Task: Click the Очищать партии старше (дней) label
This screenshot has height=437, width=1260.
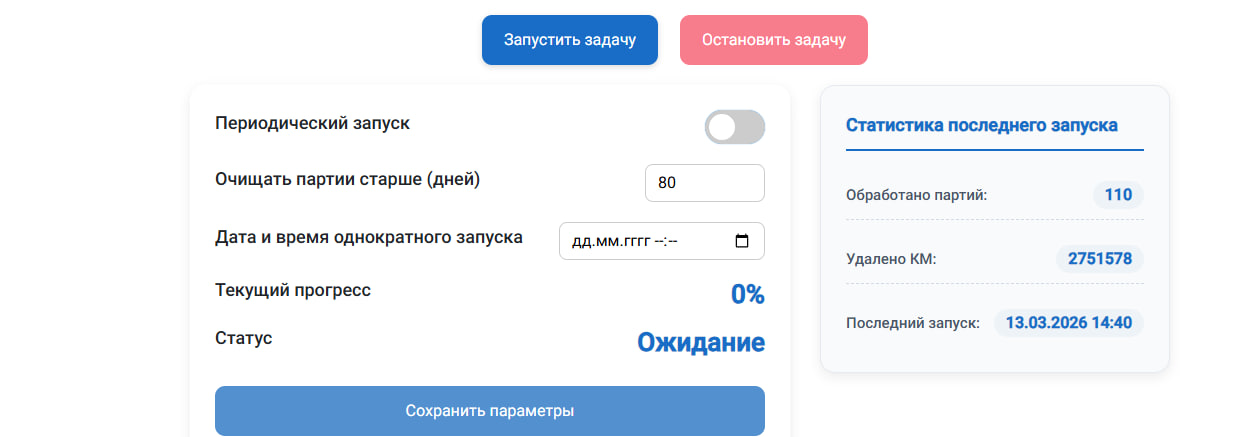Action: [347, 179]
